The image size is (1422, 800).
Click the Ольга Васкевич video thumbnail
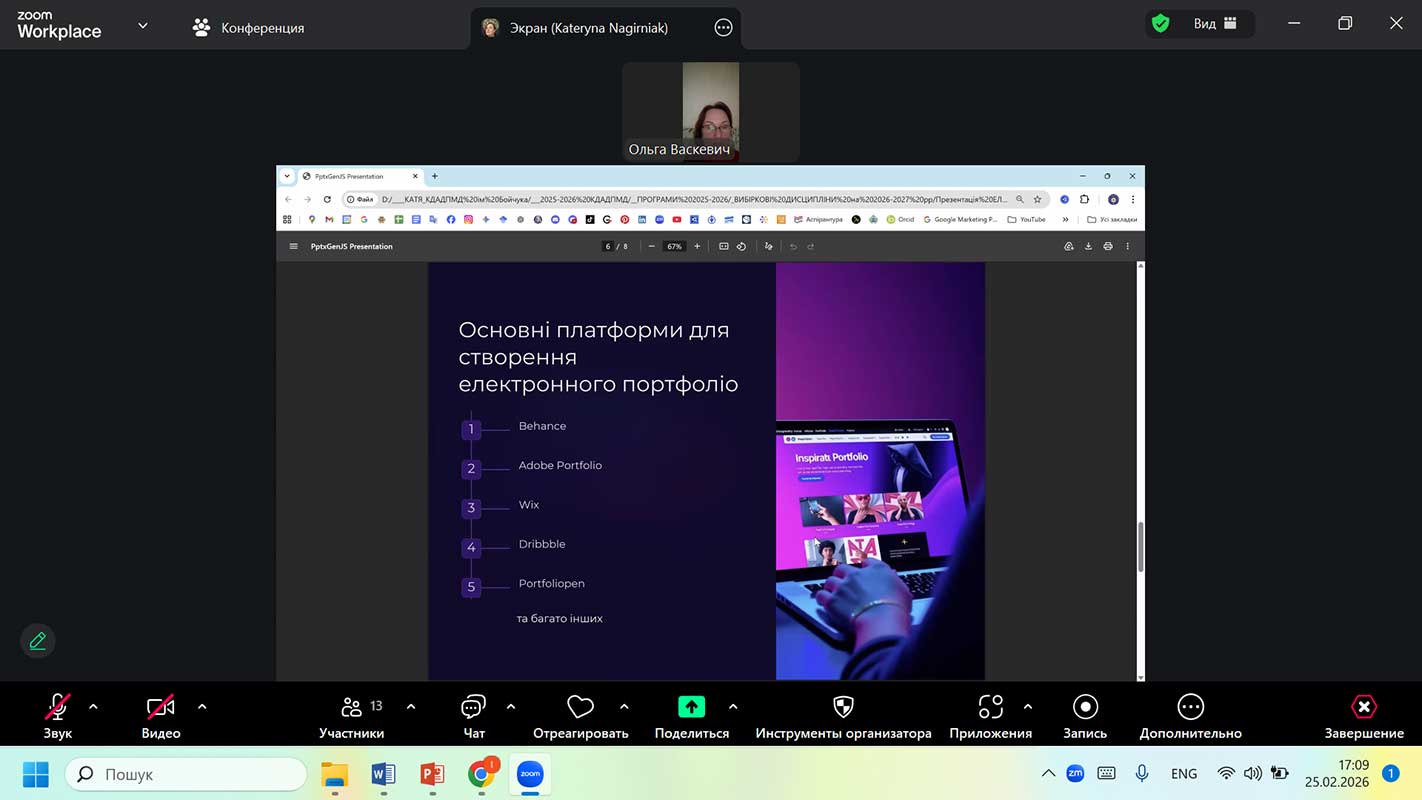(x=711, y=111)
